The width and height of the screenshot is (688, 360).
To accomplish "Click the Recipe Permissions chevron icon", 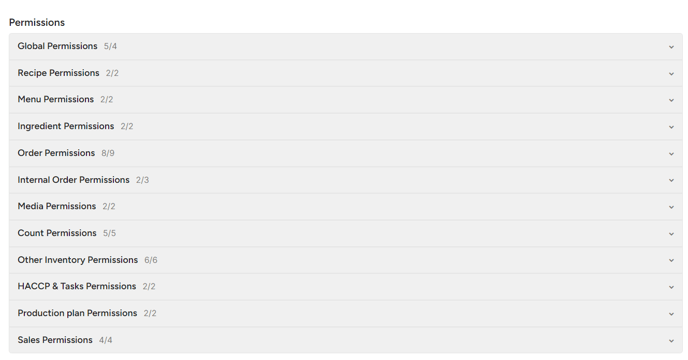I will 671,74.
